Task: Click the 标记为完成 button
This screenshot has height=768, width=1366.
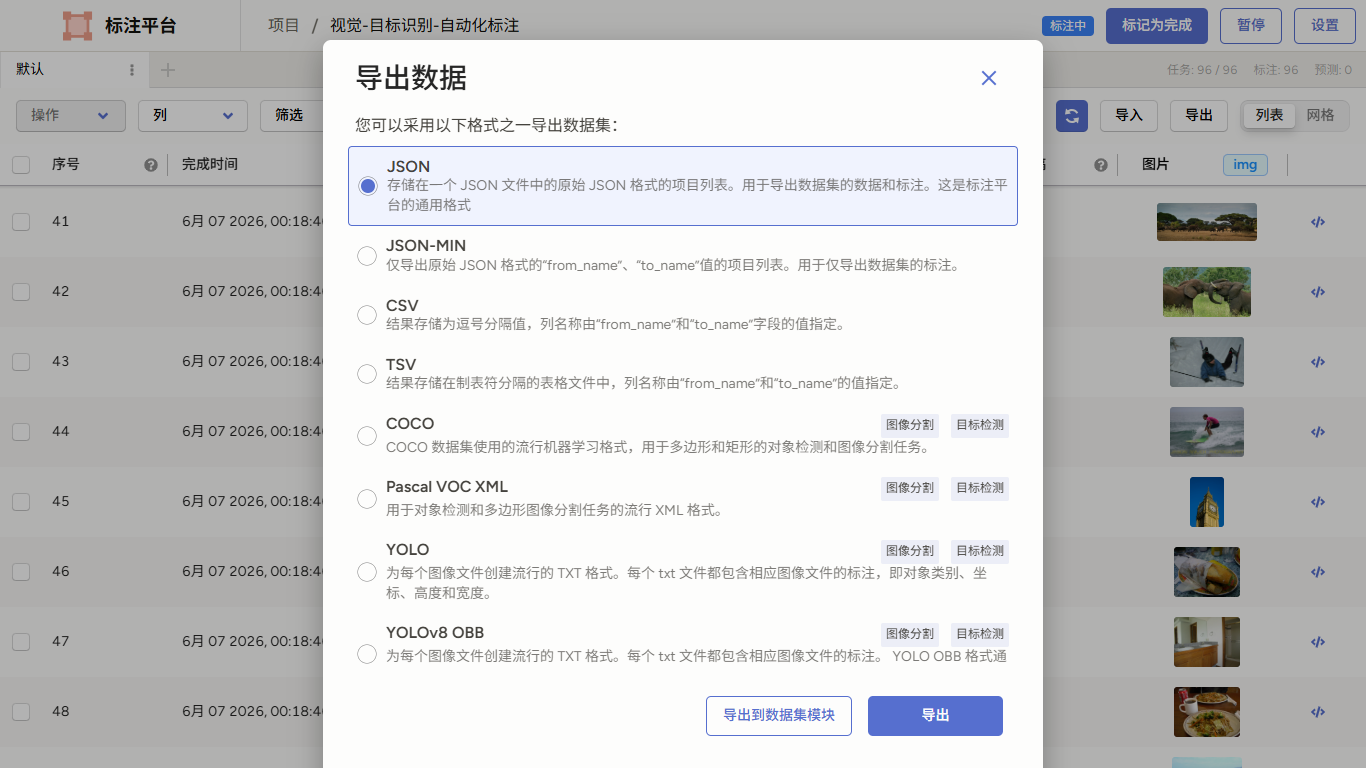Action: pos(1157,25)
